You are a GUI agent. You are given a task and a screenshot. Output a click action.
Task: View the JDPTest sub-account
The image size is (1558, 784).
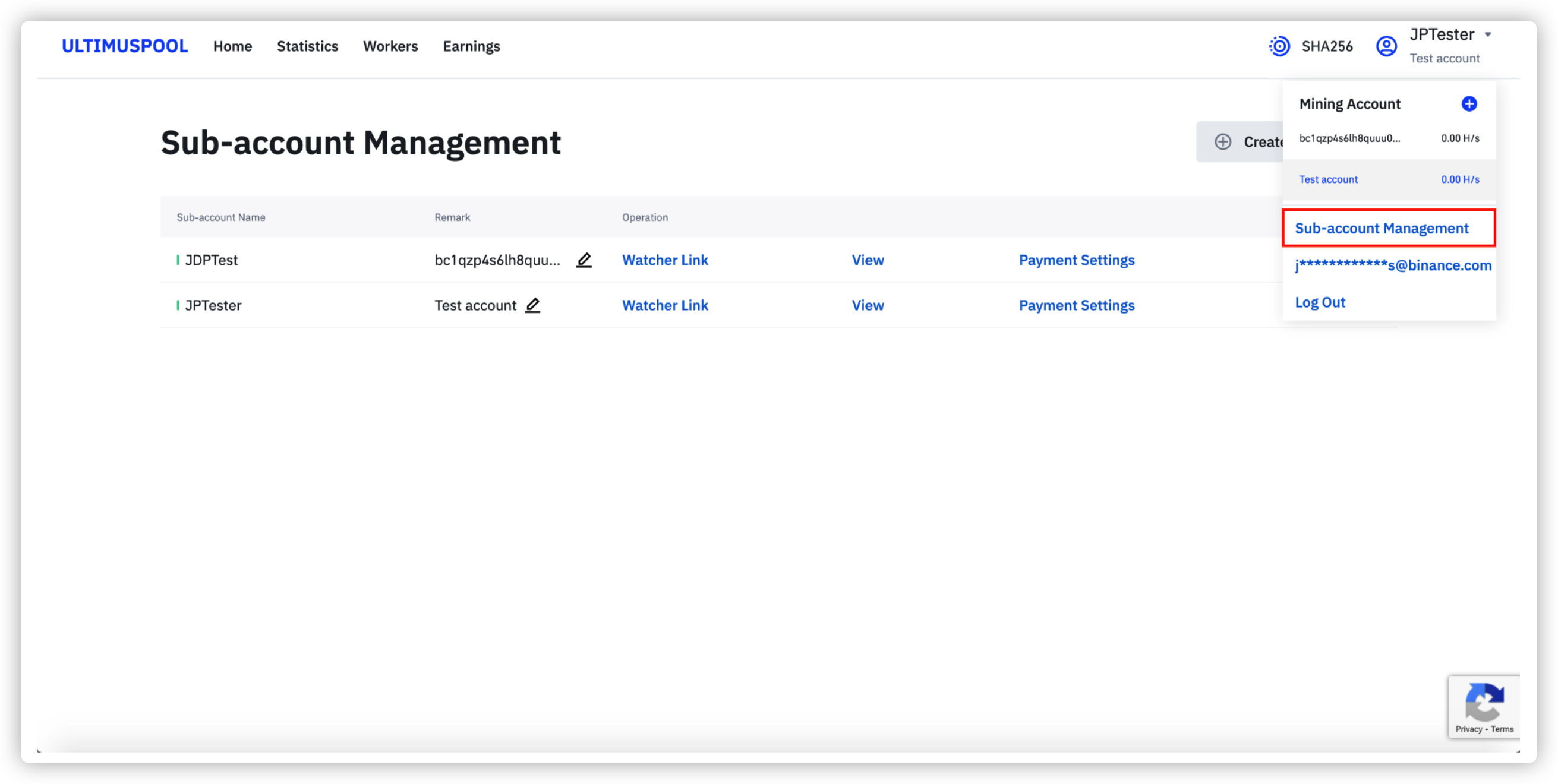click(868, 260)
